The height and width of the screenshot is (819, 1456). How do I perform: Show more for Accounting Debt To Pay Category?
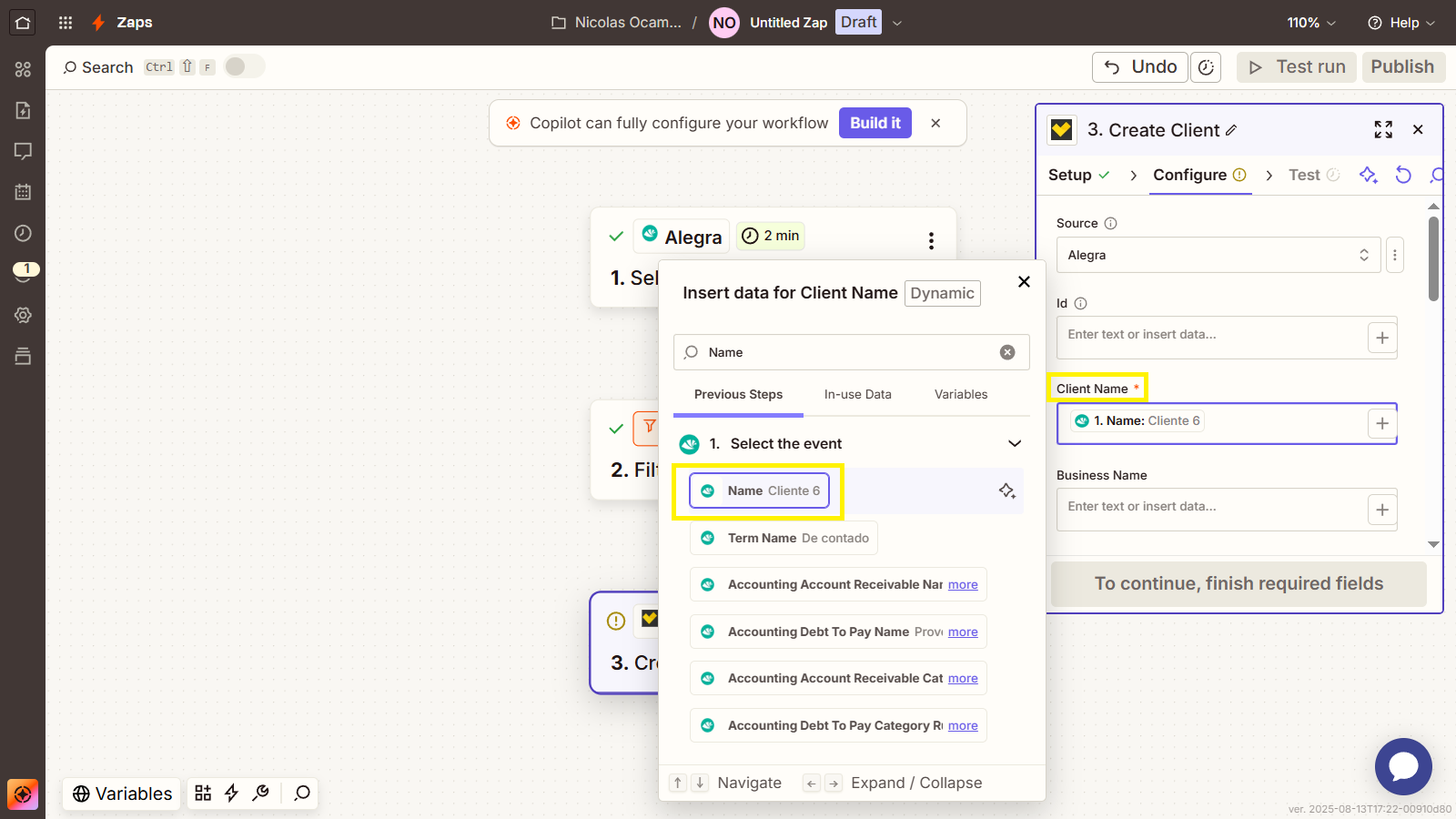(x=963, y=726)
